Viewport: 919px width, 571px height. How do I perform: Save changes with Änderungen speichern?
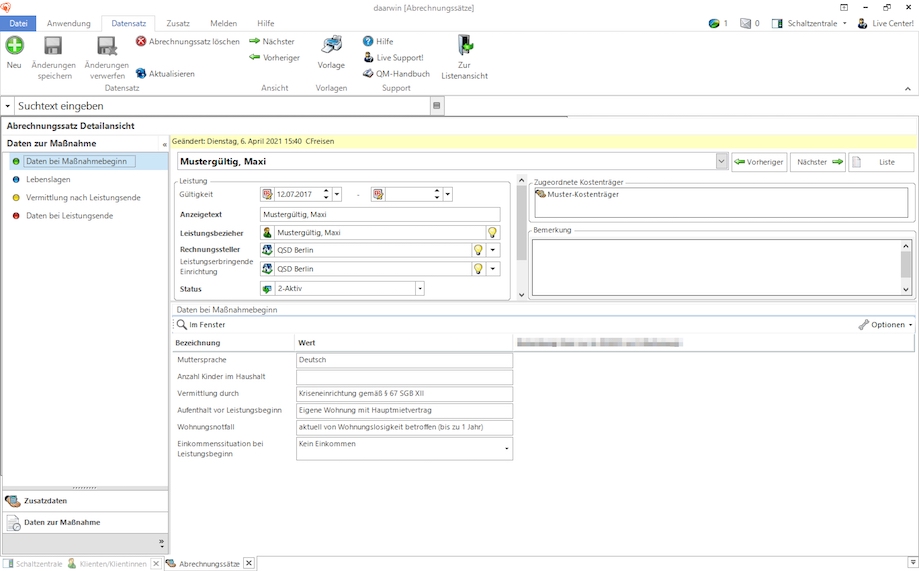point(53,57)
